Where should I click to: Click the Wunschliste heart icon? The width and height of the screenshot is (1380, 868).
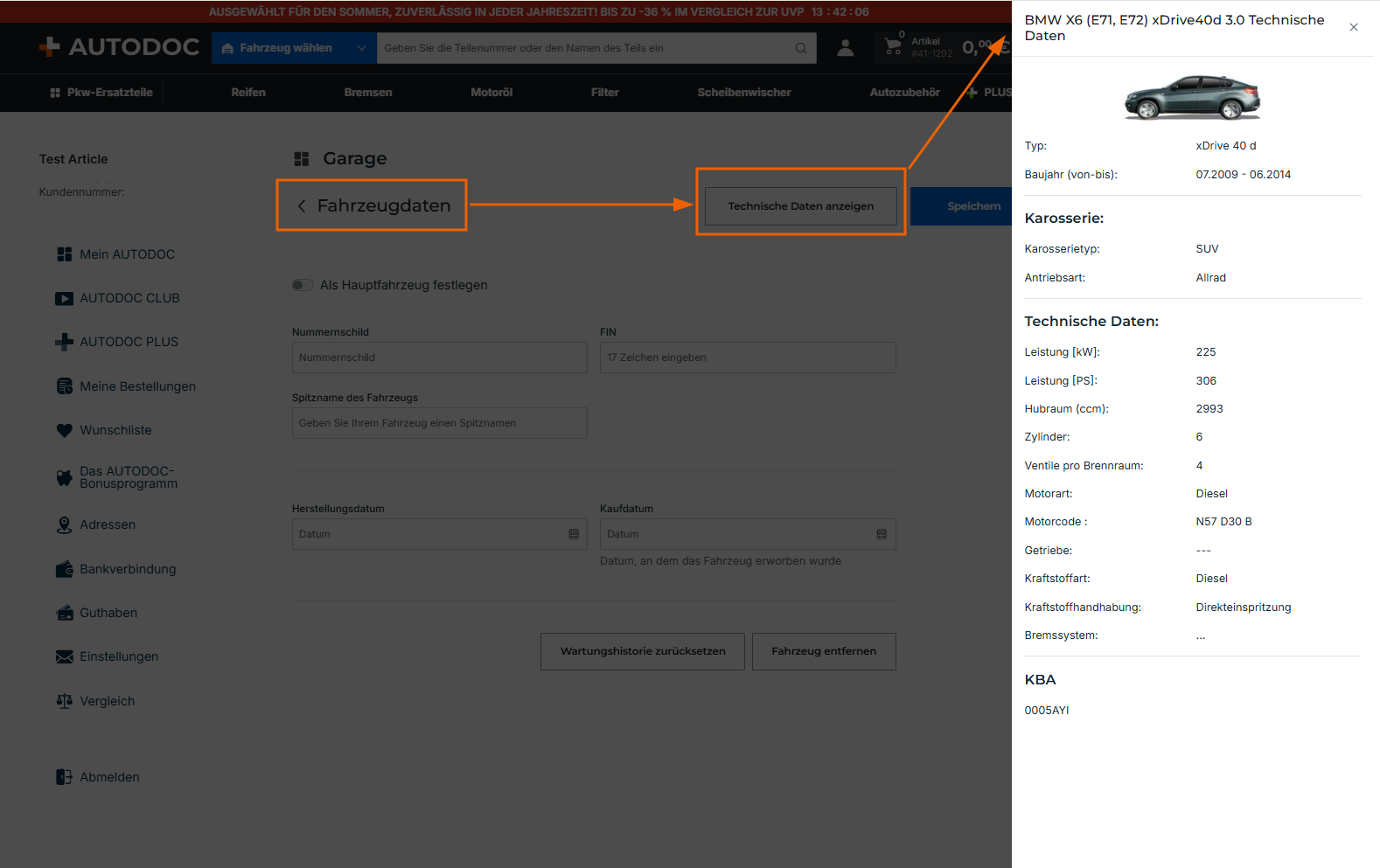(x=65, y=430)
